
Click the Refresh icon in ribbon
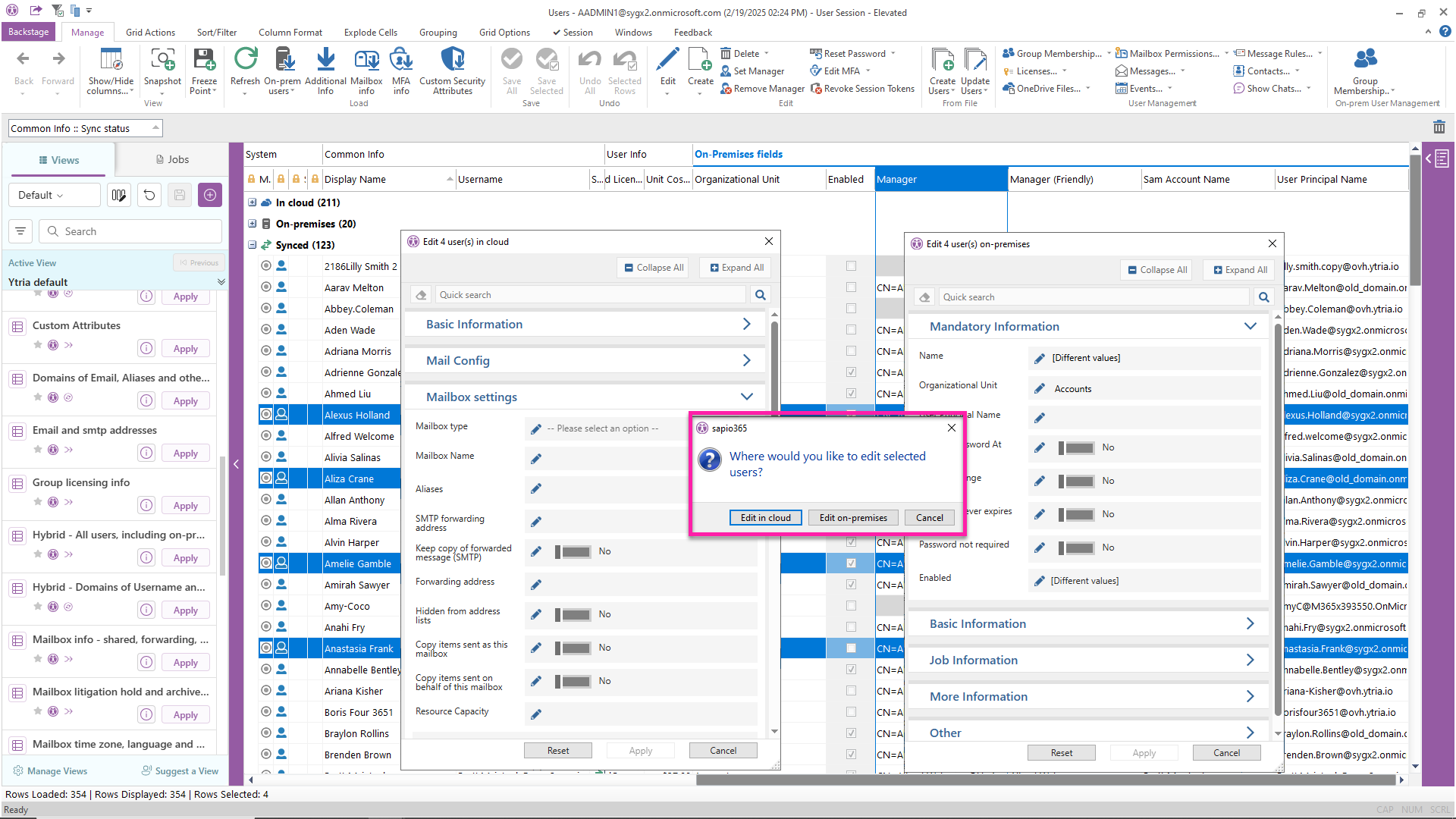(x=245, y=61)
